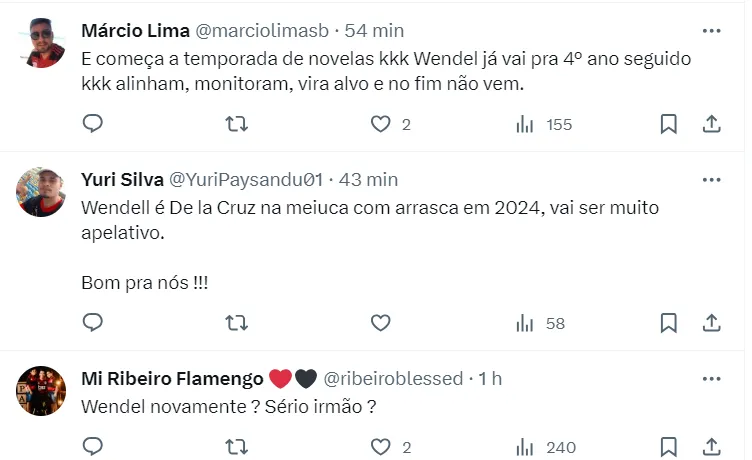Click Mi Ribeiro Flamengo's profile picture

41,391
